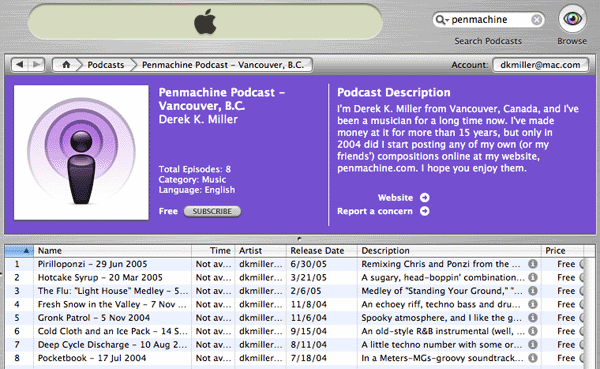Click the 7/18/04 release date cell
This screenshot has height=369, width=600.
pos(308,358)
